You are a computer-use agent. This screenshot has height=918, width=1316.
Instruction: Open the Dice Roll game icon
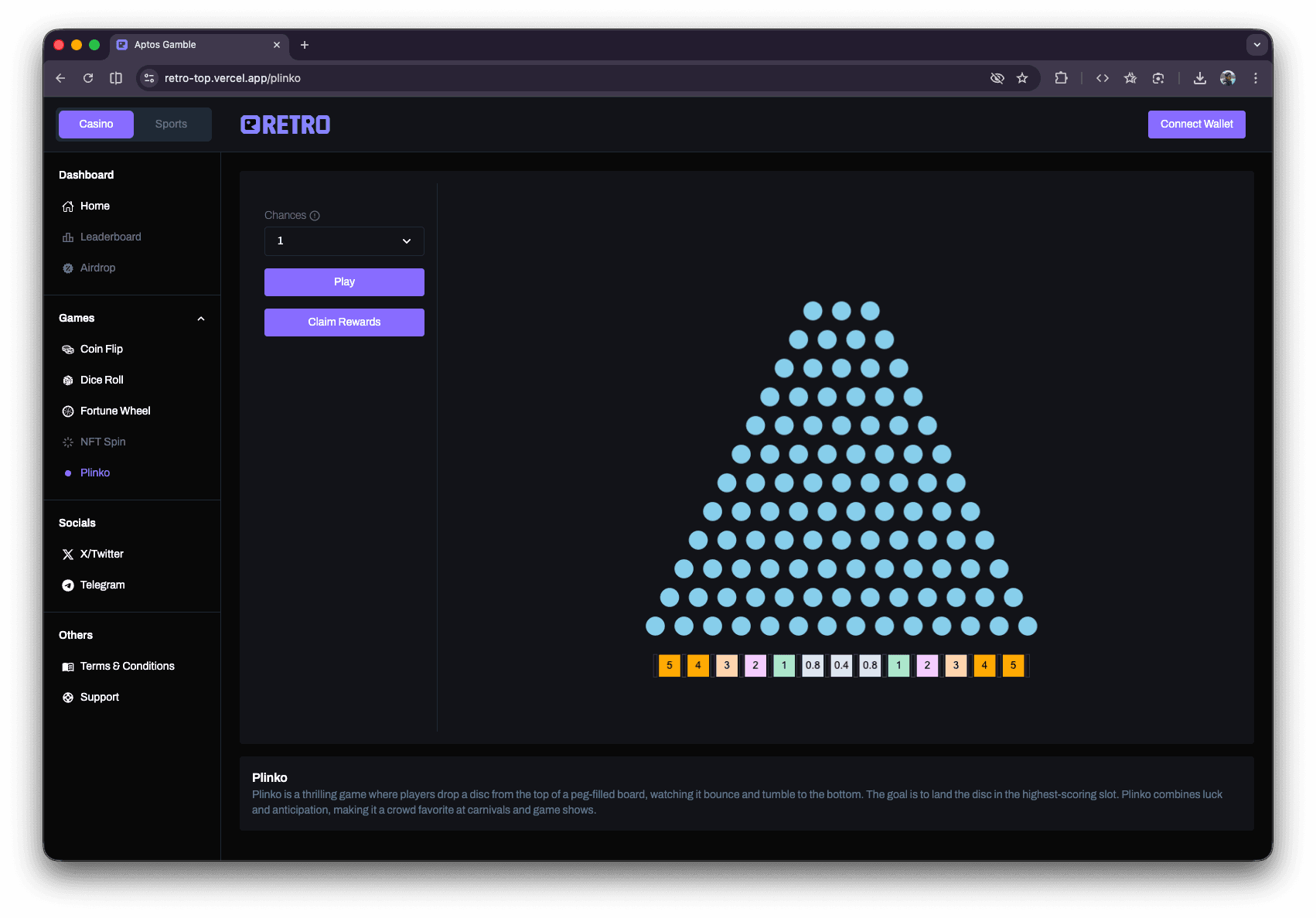pos(68,380)
